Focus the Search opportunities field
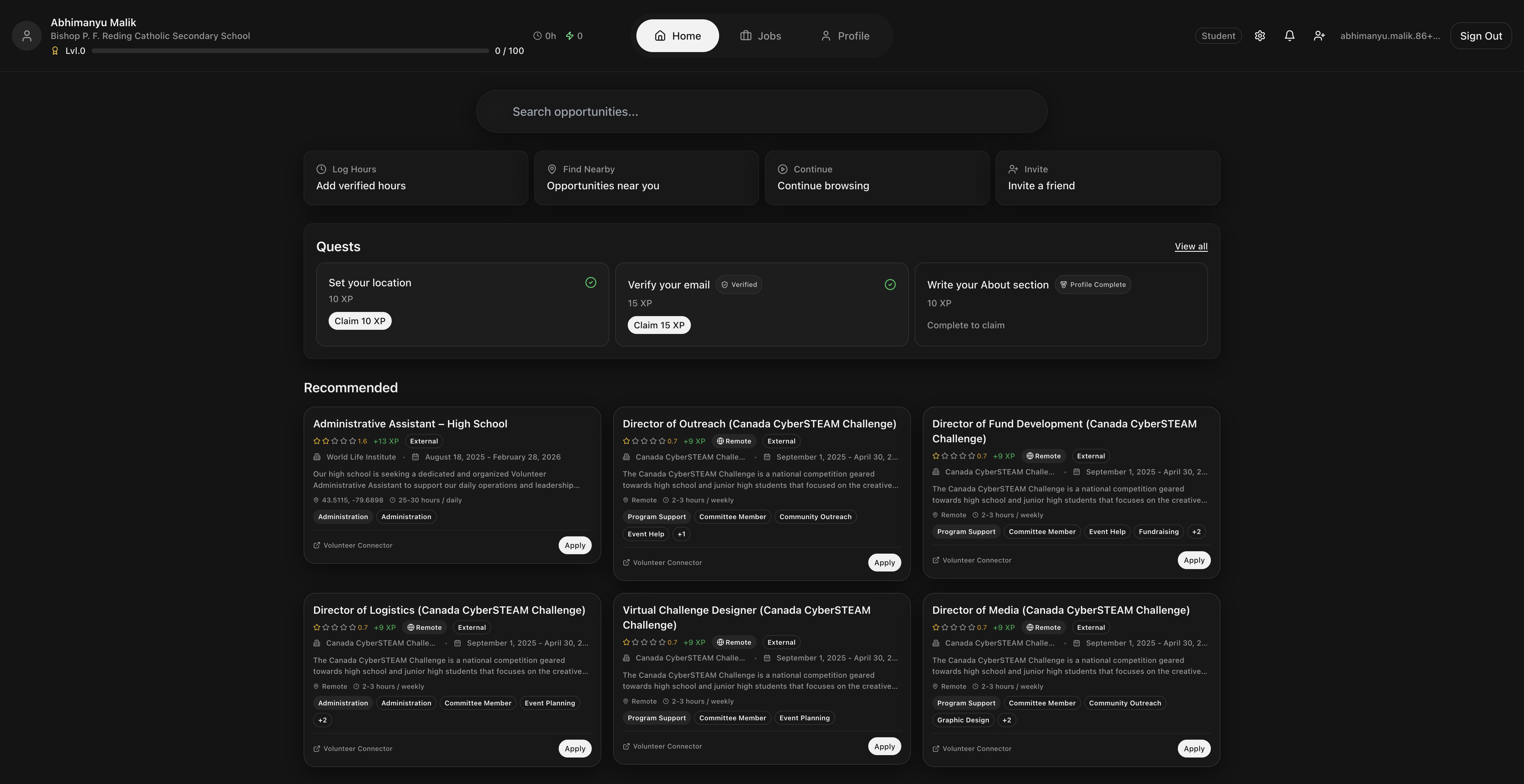 pyautogui.click(x=761, y=111)
